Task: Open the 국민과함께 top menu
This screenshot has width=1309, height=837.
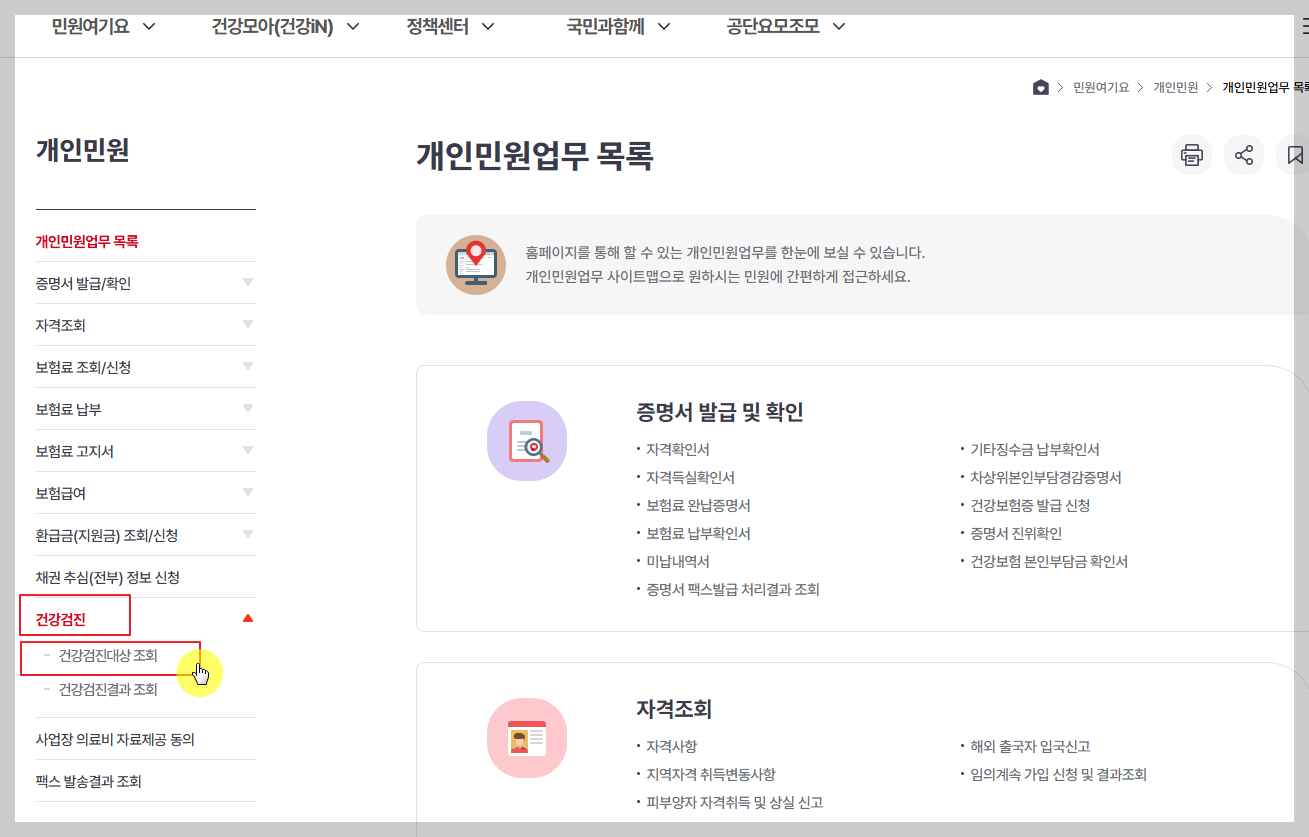Action: (x=619, y=26)
